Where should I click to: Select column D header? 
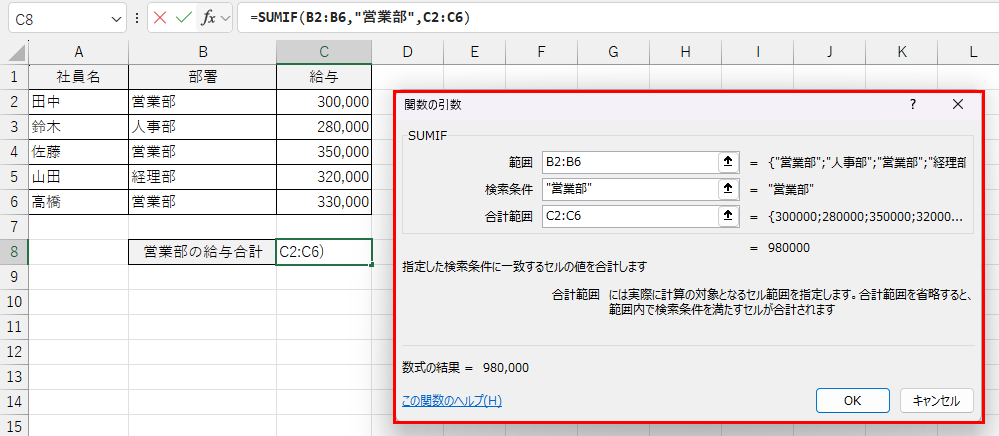click(408, 53)
